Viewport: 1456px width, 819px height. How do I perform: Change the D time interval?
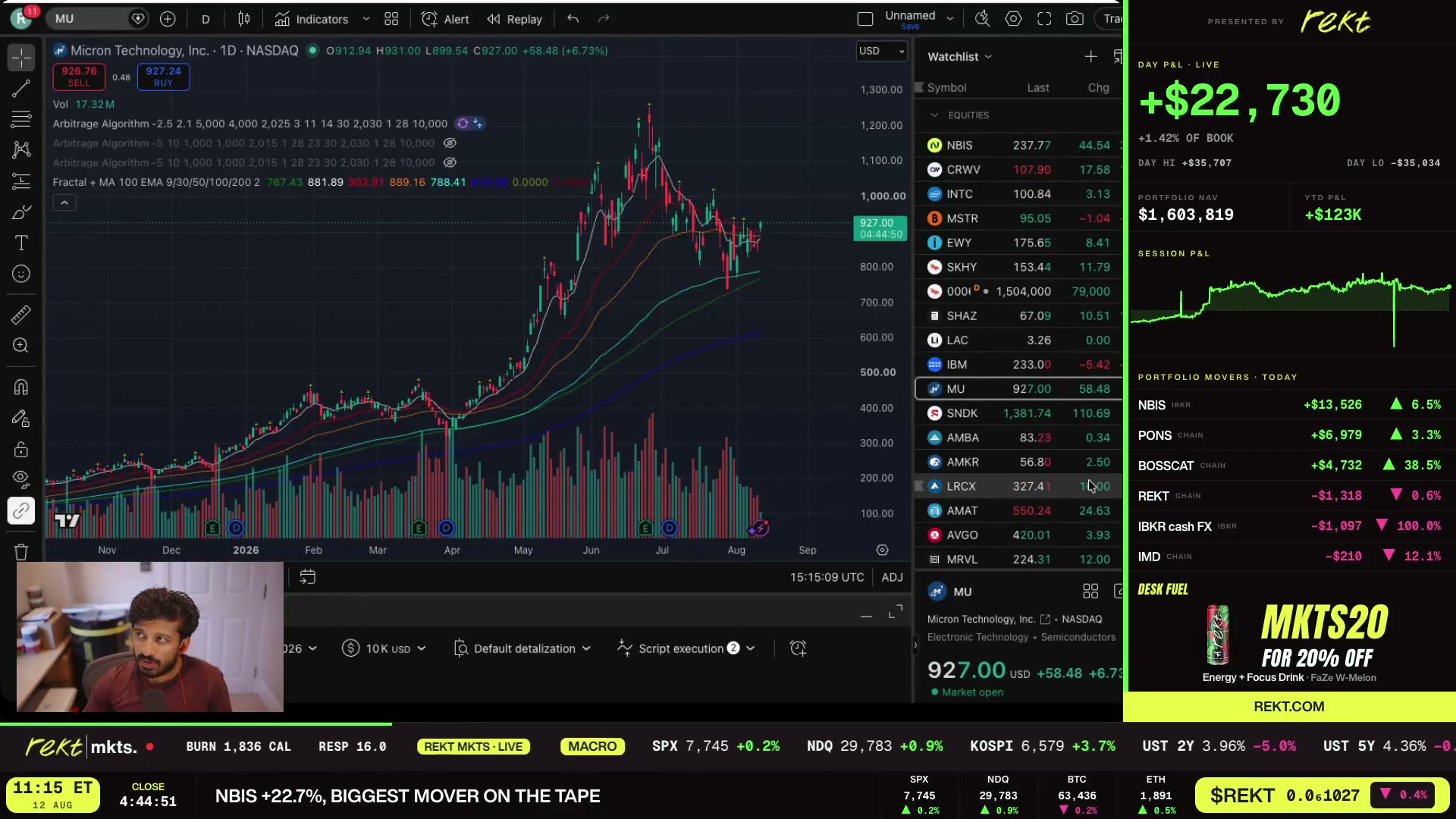click(x=206, y=19)
